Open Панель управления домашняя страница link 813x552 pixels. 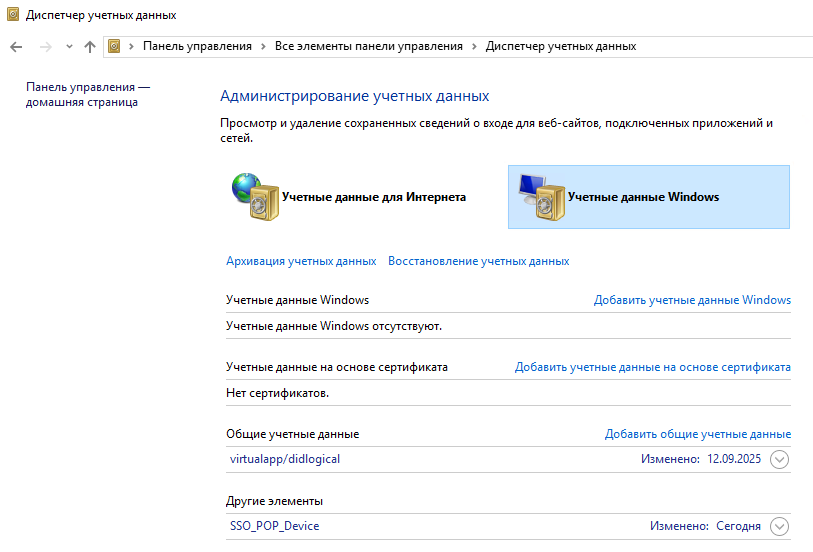87,94
